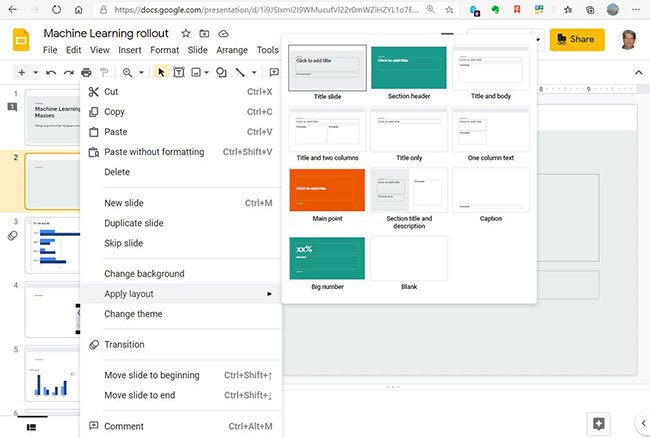Screen dimensions: 650x438
Task: Open the insert image dropdown arrow
Action: pos(206,73)
